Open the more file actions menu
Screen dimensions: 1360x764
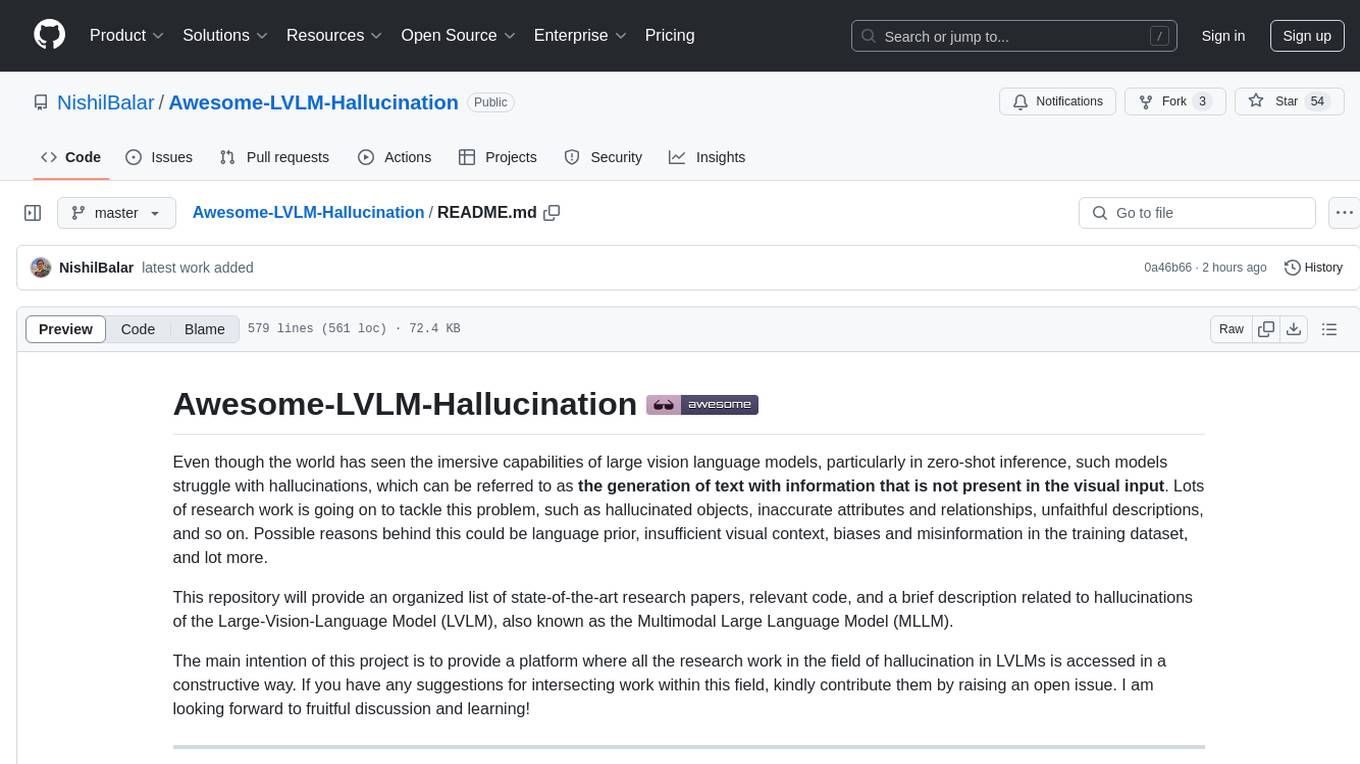[x=1344, y=213]
